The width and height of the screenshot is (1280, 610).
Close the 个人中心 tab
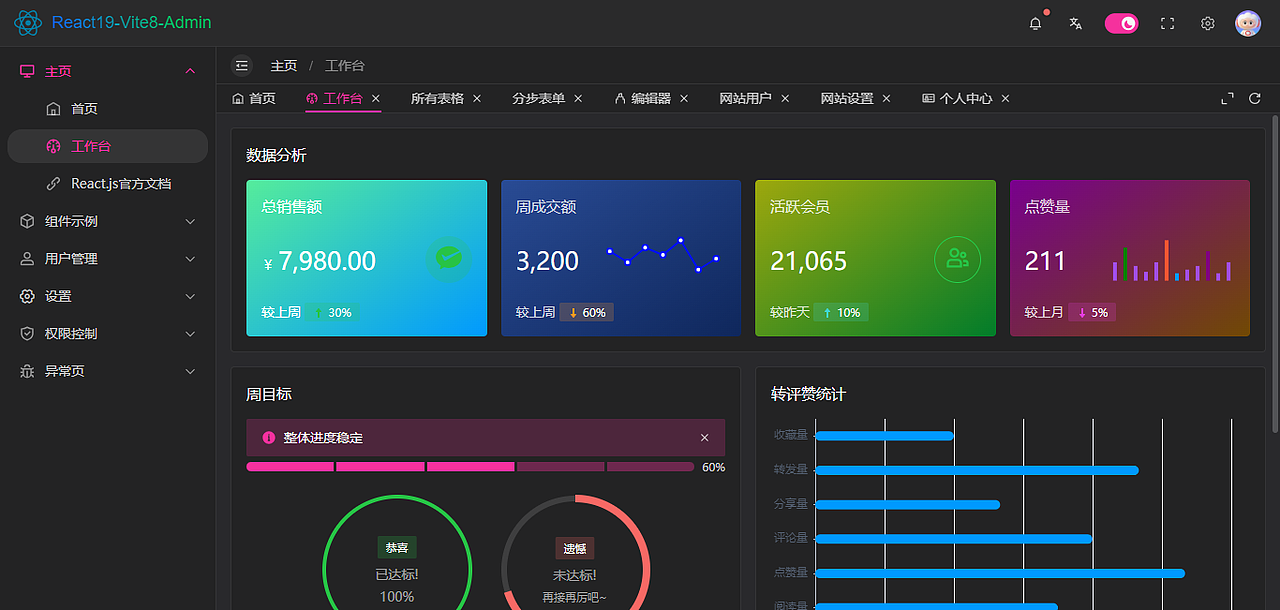pos(1005,98)
